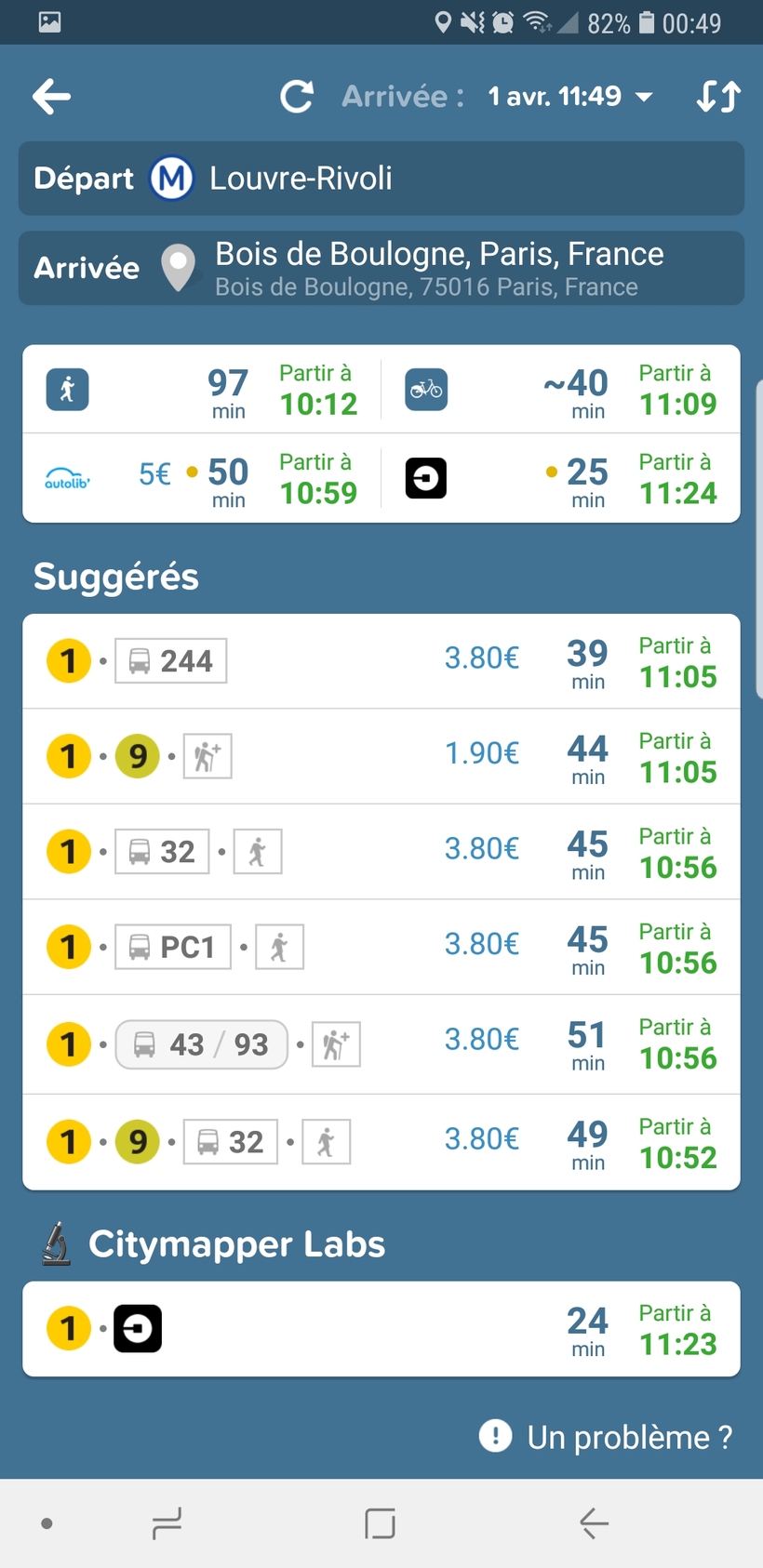Select the route with Bus PC1
763x1568 pixels.
click(x=381, y=947)
